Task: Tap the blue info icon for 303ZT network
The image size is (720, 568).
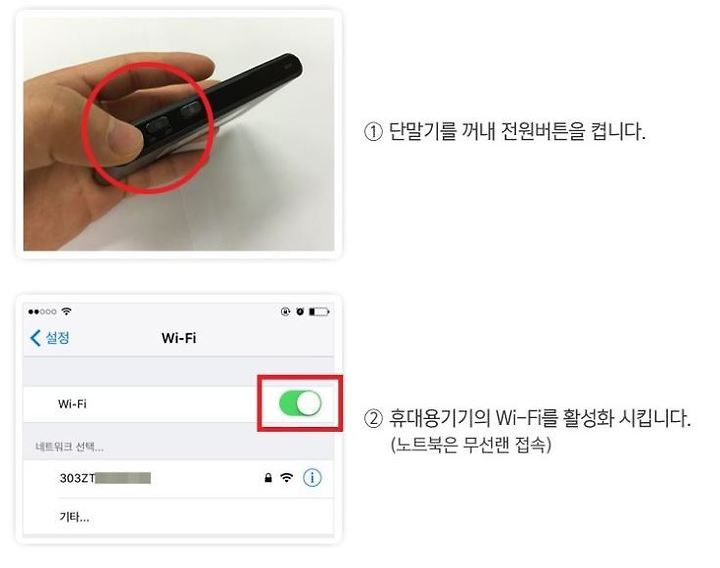Action: point(312,478)
